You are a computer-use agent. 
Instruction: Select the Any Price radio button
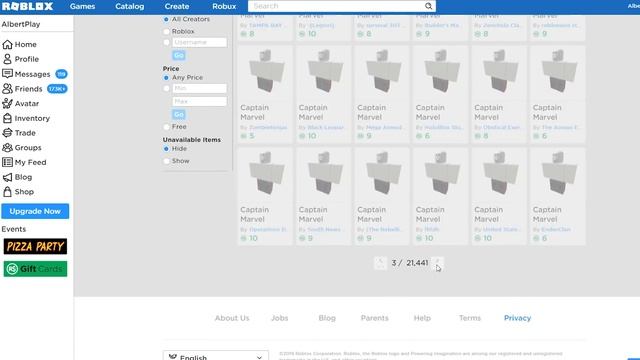pos(166,78)
